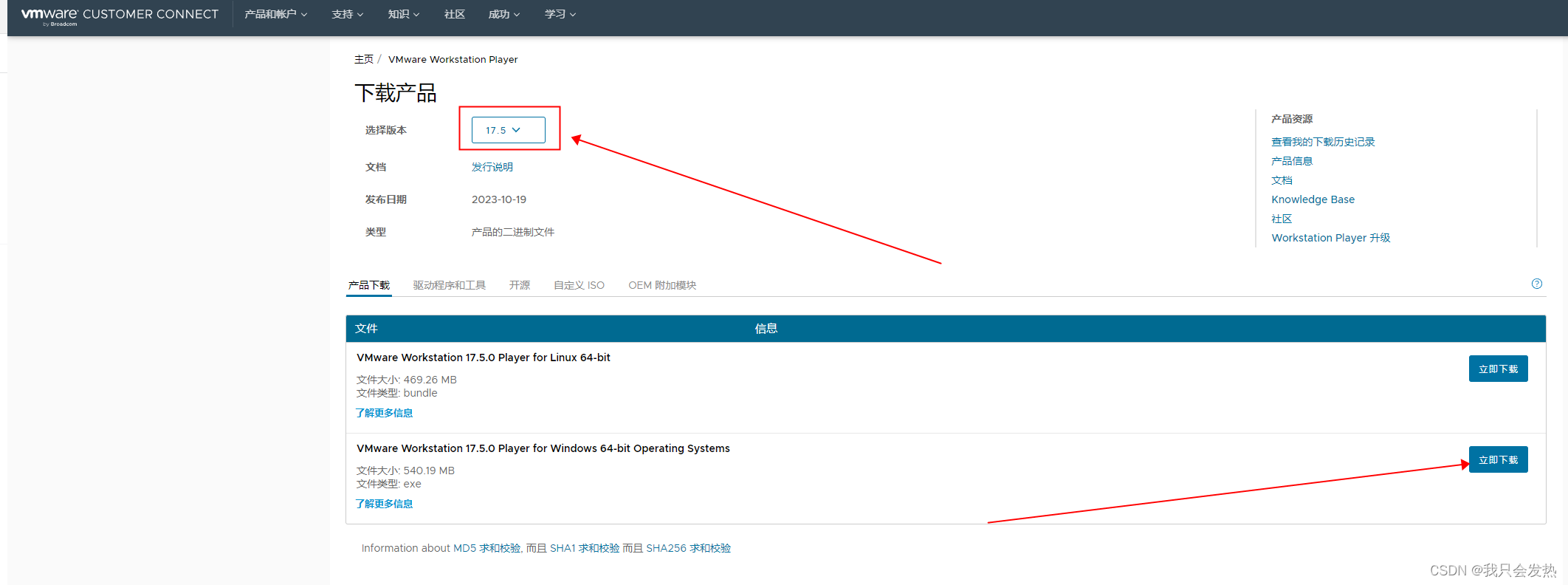Click the 信息 column header
The height and width of the screenshot is (585, 1568).
point(766,329)
